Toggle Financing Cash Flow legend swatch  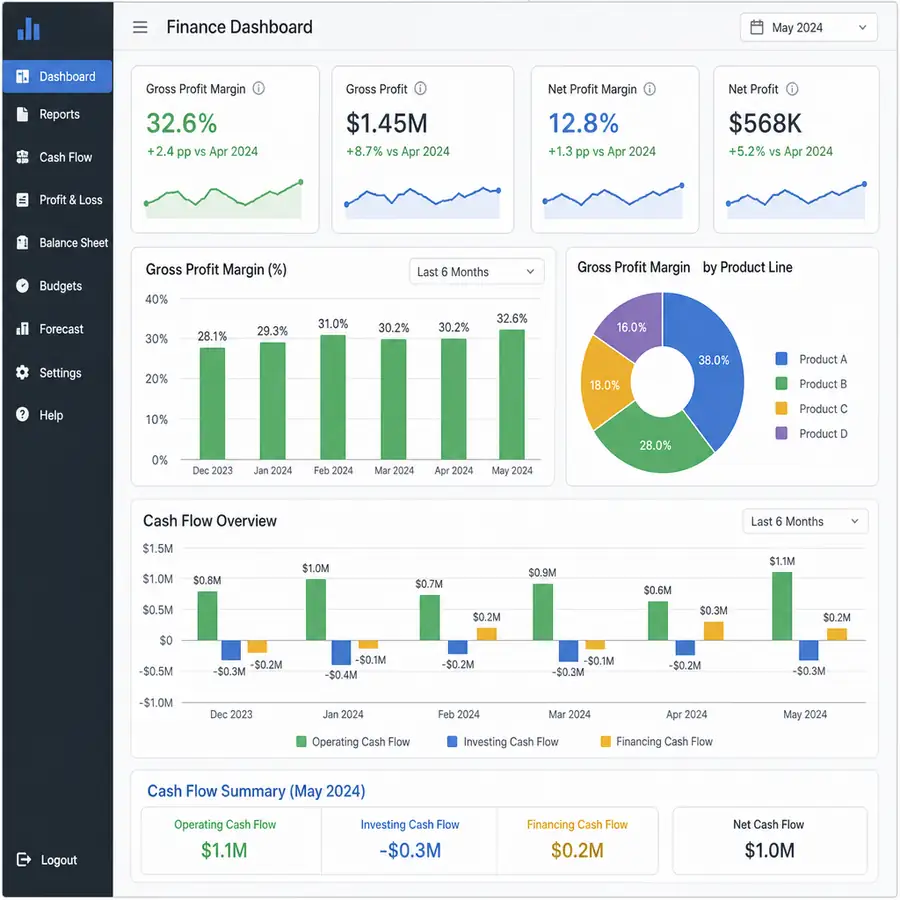coord(606,742)
